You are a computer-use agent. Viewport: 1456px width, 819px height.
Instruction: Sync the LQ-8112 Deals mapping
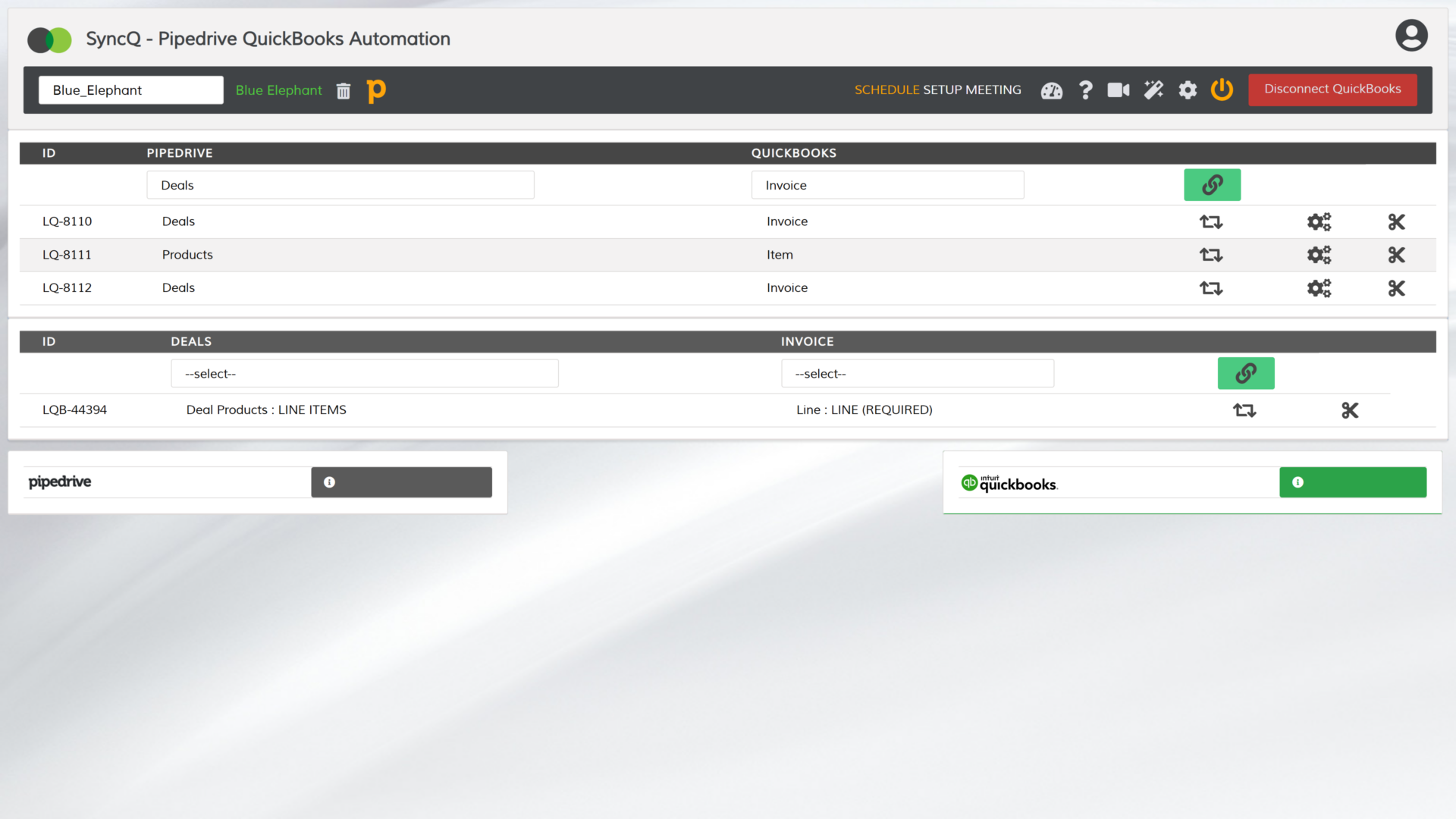pyautogui.click(x=1211, y=288)
